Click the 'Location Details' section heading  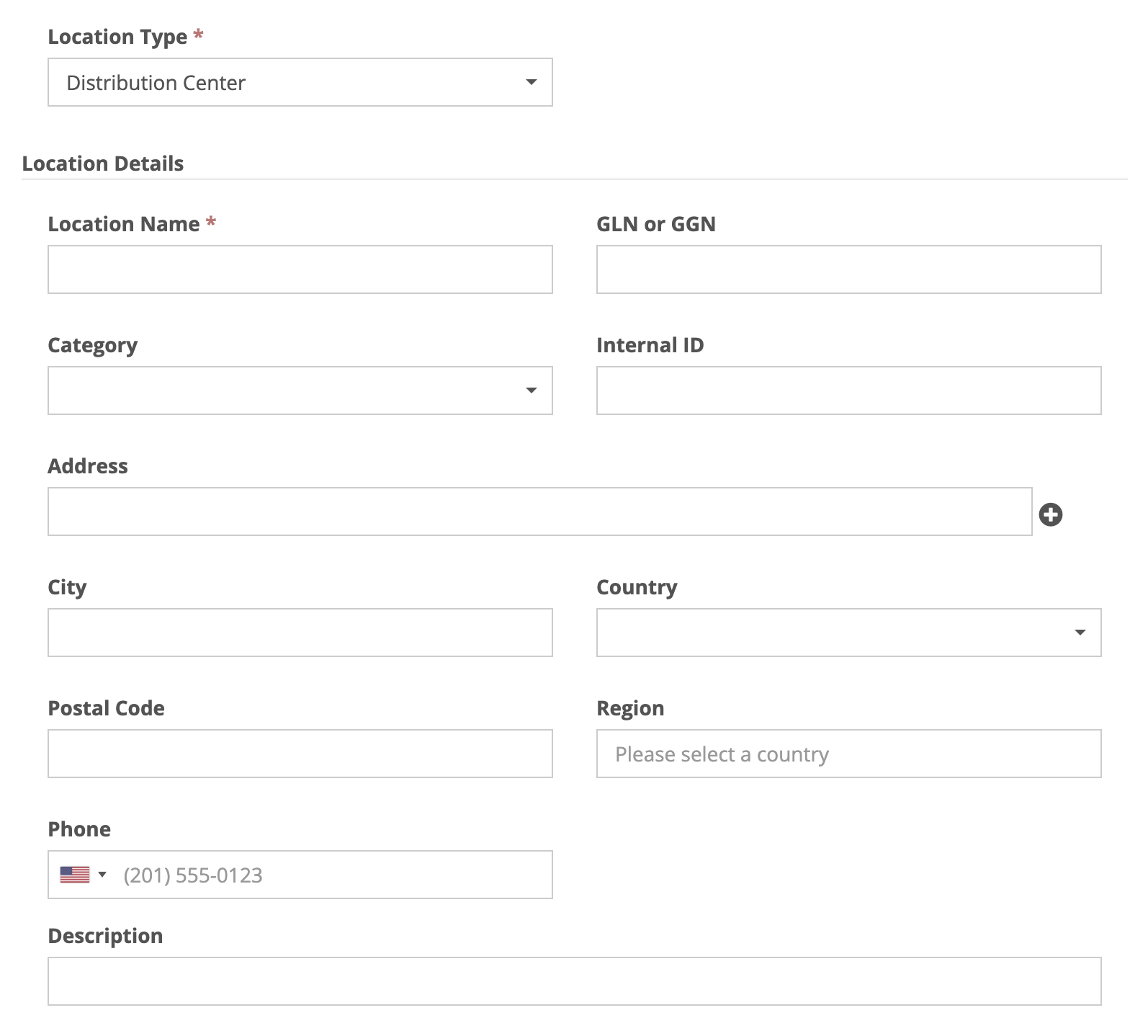[x=103, y=164]
